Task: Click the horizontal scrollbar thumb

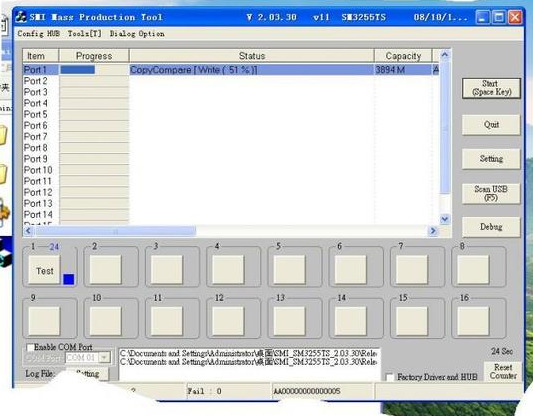Action: 115,231
